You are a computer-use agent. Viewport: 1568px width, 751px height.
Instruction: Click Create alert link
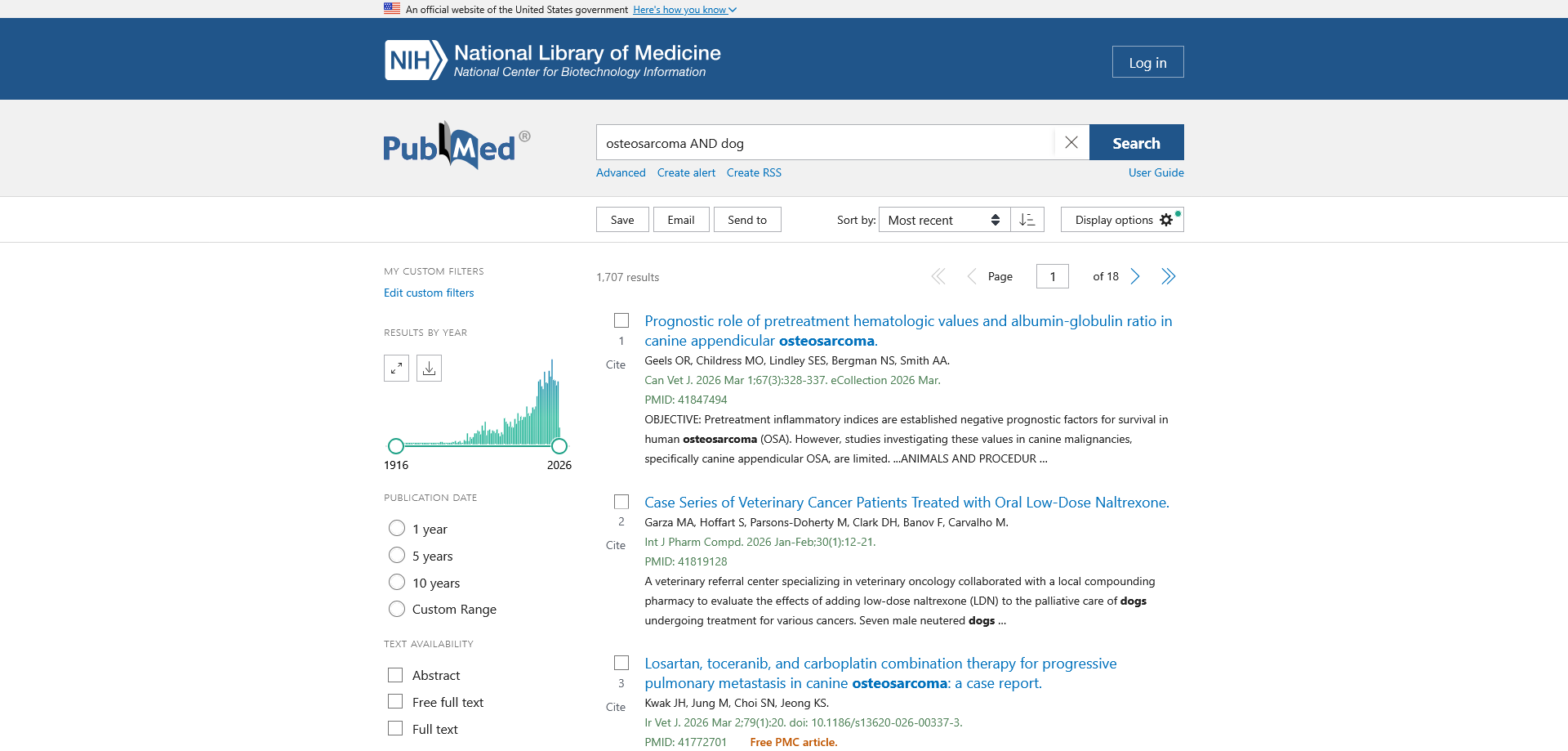tap(686, 172)
